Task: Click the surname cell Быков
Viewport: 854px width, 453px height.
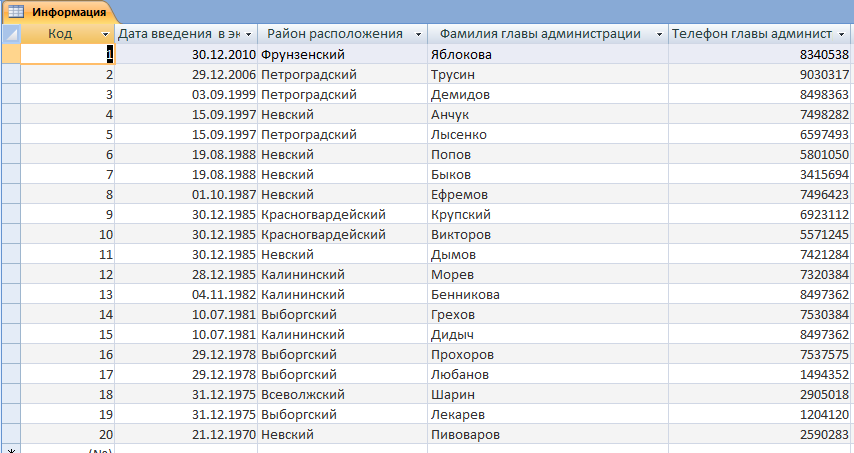Action: pyautogui.click(x=548, y=174)
